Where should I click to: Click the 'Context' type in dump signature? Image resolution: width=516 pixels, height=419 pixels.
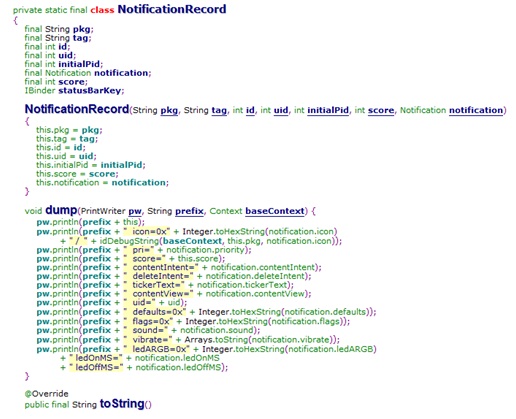pyautogui.click(x=226, y=211)
